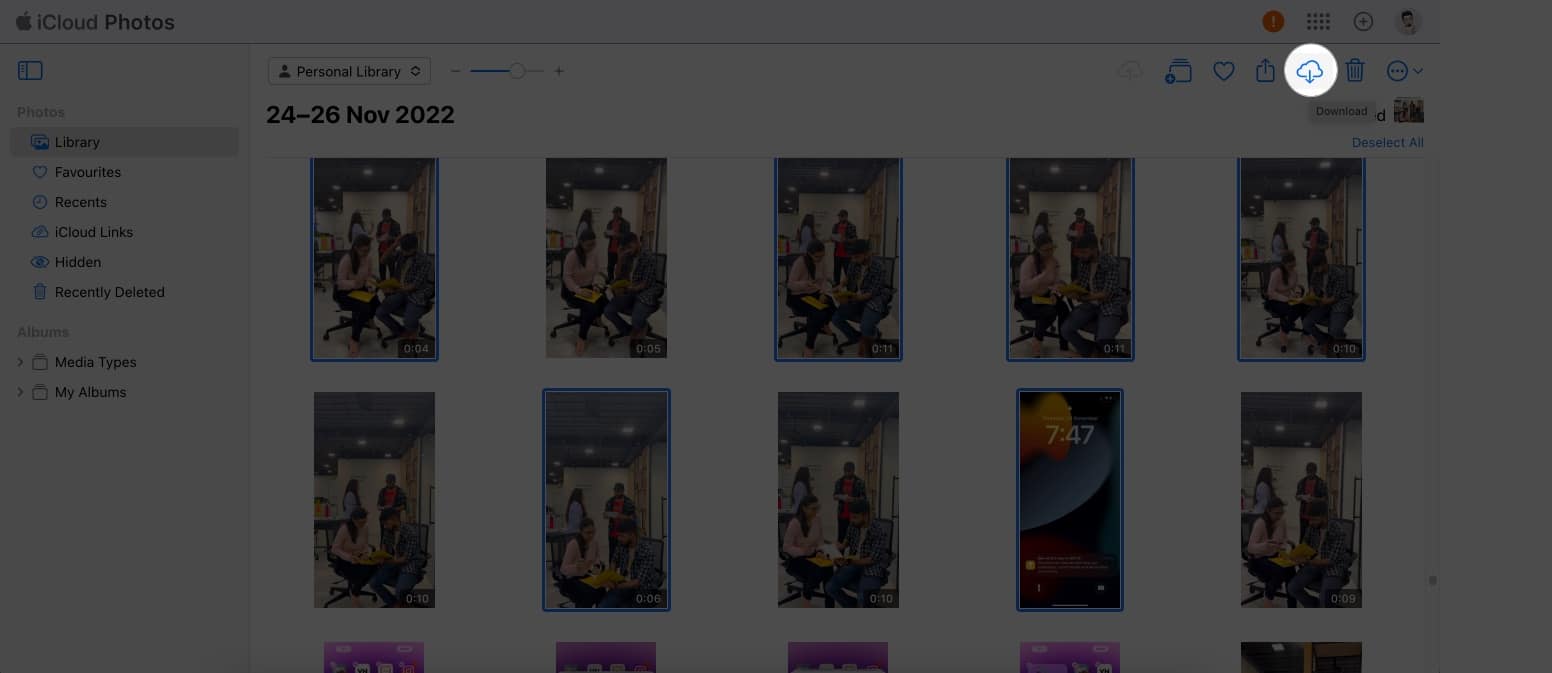Deselect the 0:06 video thumbnail
The height and width of the screenshot is (673, 1552).
pyautogui.click(x=606, y=500)
